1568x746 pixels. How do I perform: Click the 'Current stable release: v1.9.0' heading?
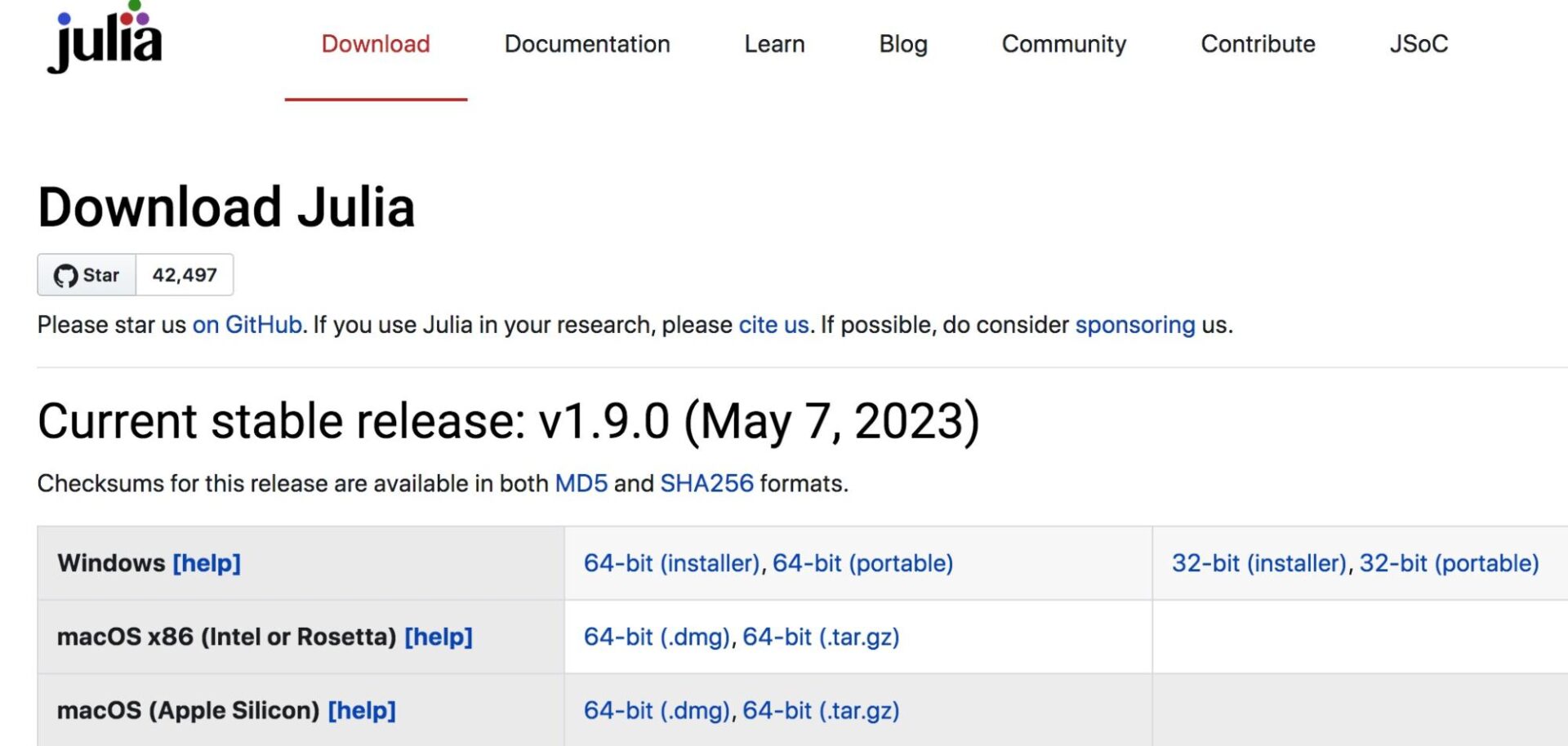click(x=509, y=421)
